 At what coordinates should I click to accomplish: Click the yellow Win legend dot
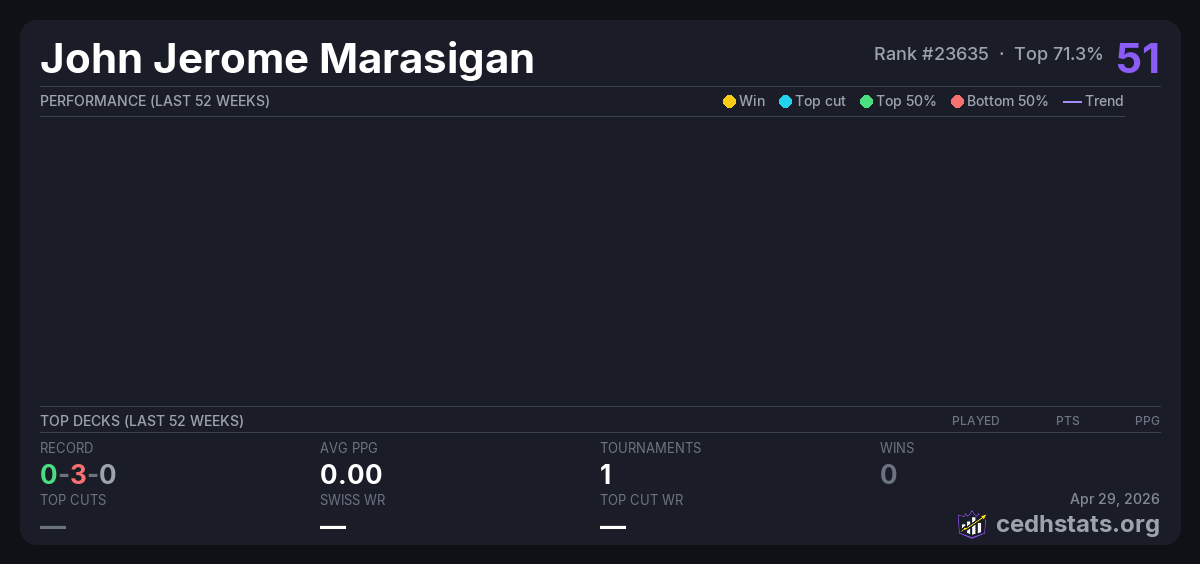tap(729, 101)
